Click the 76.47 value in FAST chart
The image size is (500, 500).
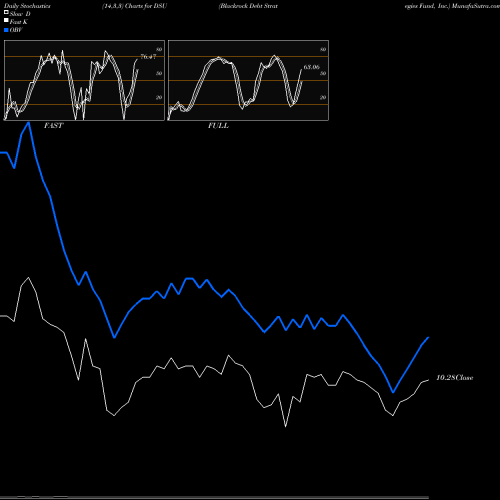(x=148, y=57)
